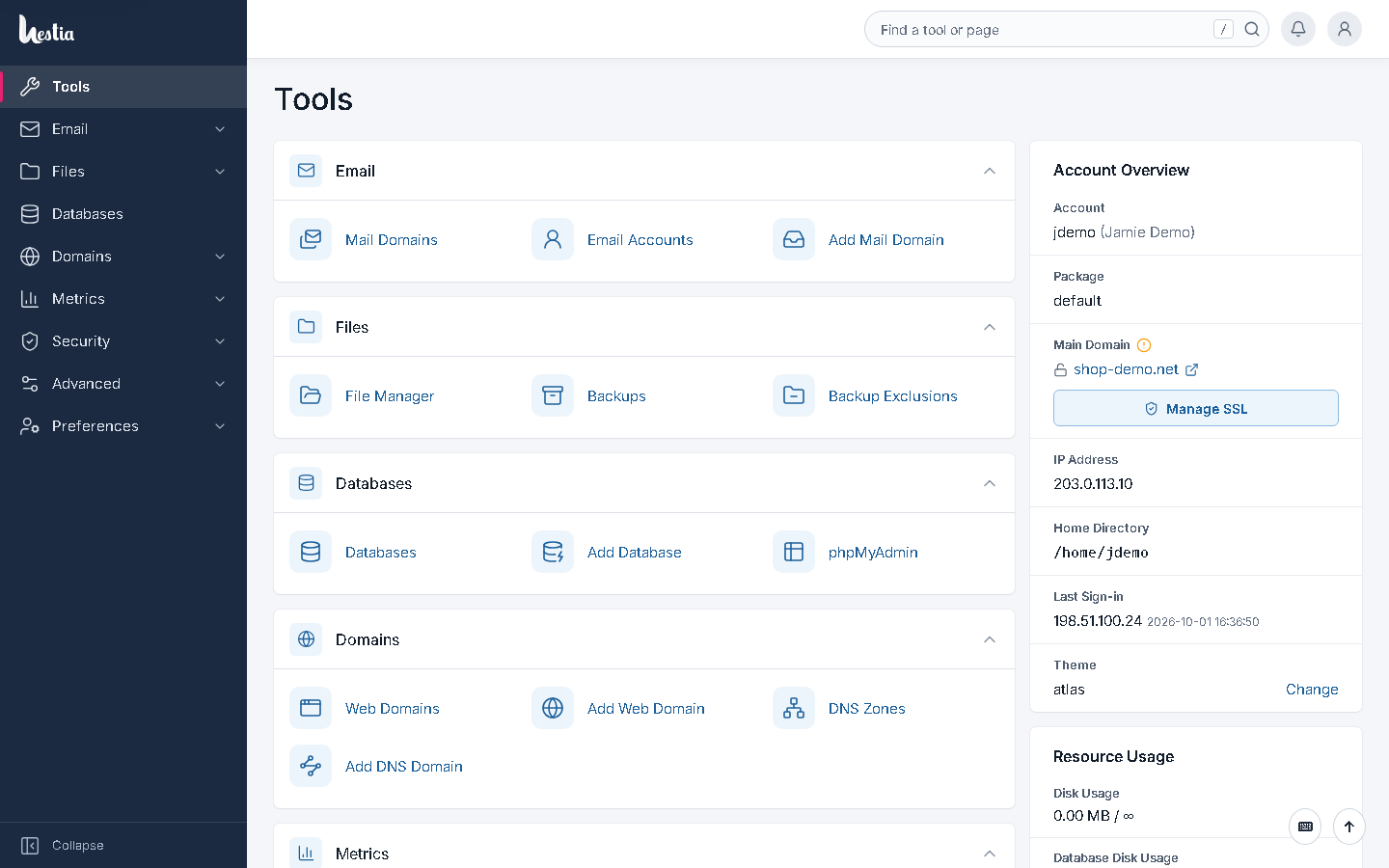The height and width of the screenshot is (868, 1389).
Task: Expand the Domains sidebar item
Action: pyautogui.click(x=123, y=257)
